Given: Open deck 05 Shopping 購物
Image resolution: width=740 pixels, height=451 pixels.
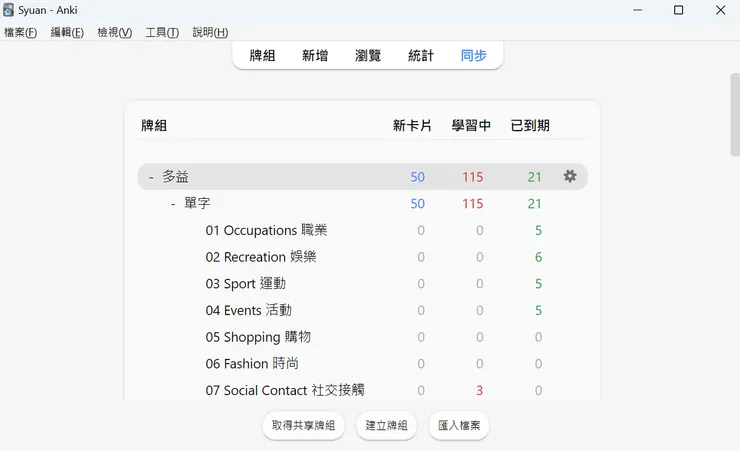Looking at the screenshot, I should (x=258, y=337).
